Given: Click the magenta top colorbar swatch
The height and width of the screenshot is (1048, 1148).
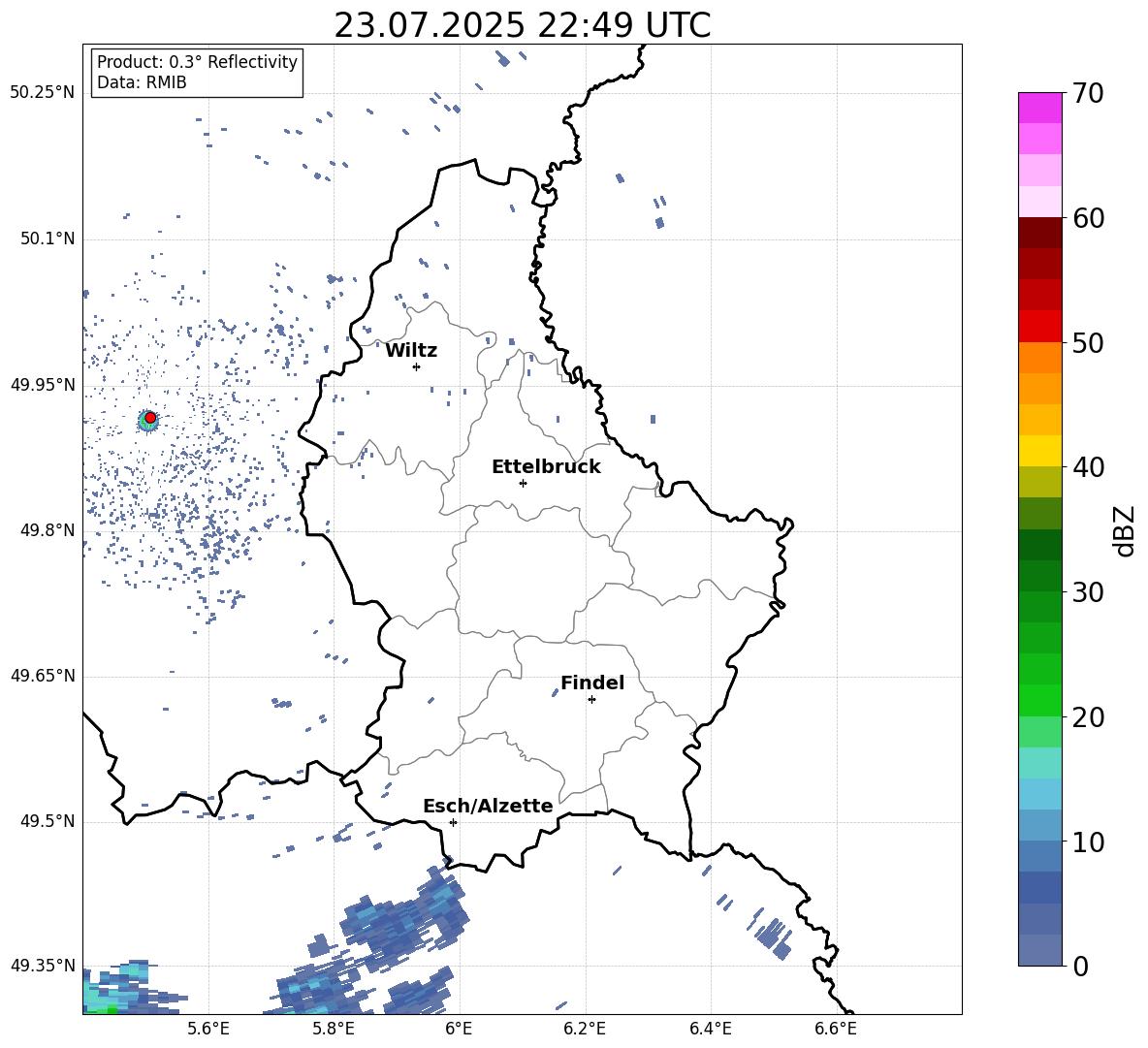Looking at the screenshot, I should 1039,108.
